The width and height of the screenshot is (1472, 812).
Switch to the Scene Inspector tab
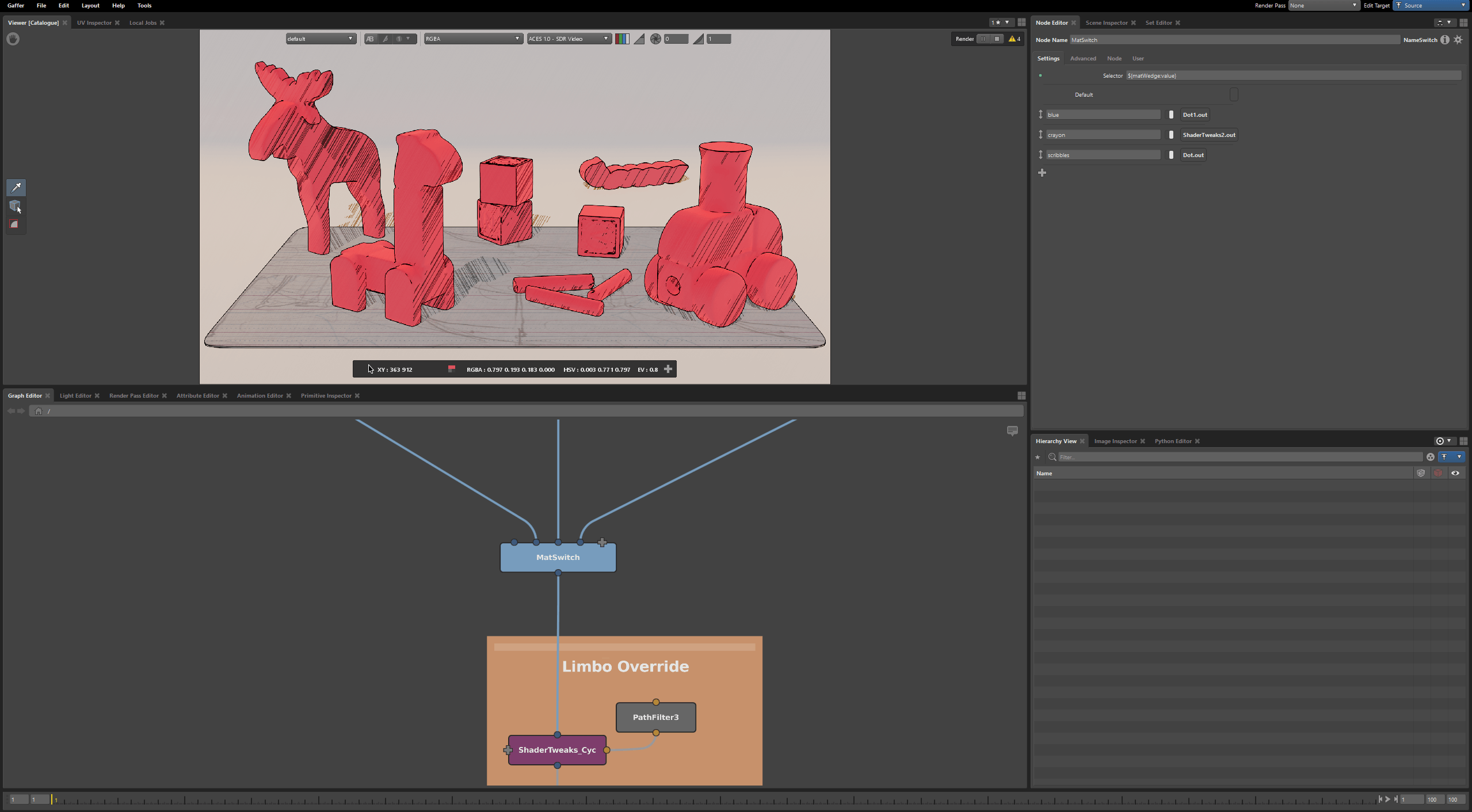1107,23
